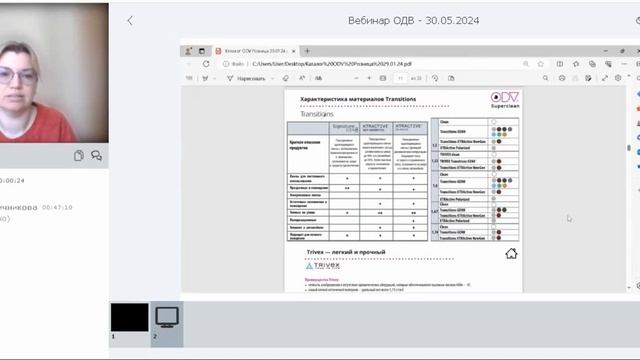Select slide thumbnail 1 (black)

tap(130, 317)
